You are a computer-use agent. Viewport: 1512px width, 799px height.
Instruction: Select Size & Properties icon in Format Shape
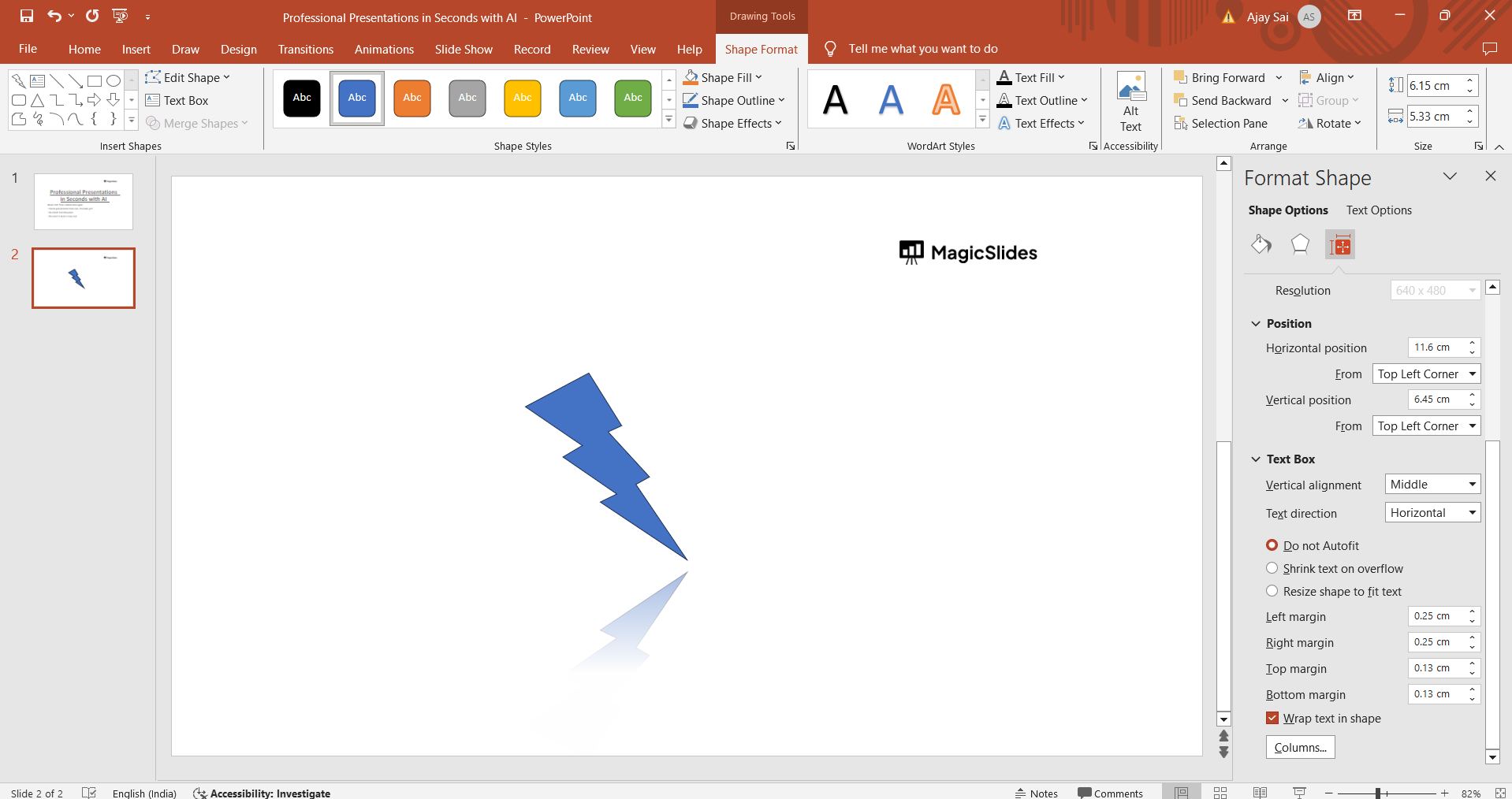[1340, 245]
